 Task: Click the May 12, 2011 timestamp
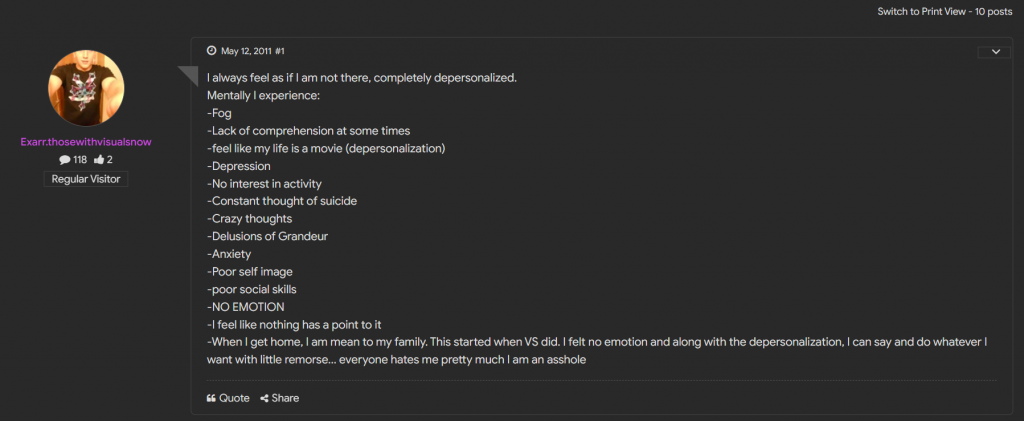245,50
